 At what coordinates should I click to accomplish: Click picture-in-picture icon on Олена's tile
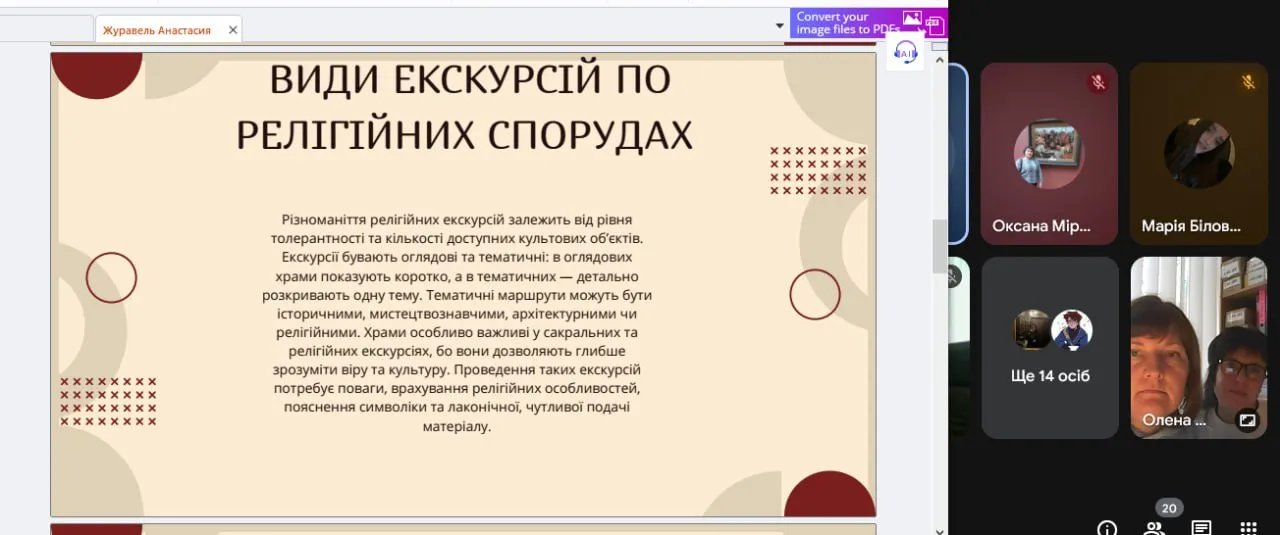1247,420
